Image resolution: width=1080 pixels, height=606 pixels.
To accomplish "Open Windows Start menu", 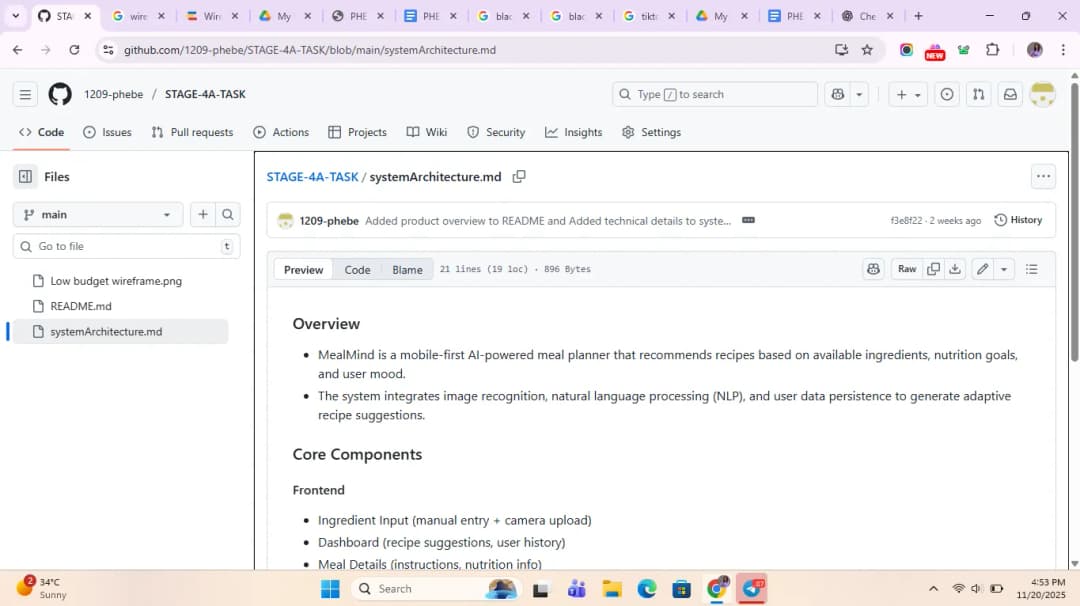I will tap(331, 589).
